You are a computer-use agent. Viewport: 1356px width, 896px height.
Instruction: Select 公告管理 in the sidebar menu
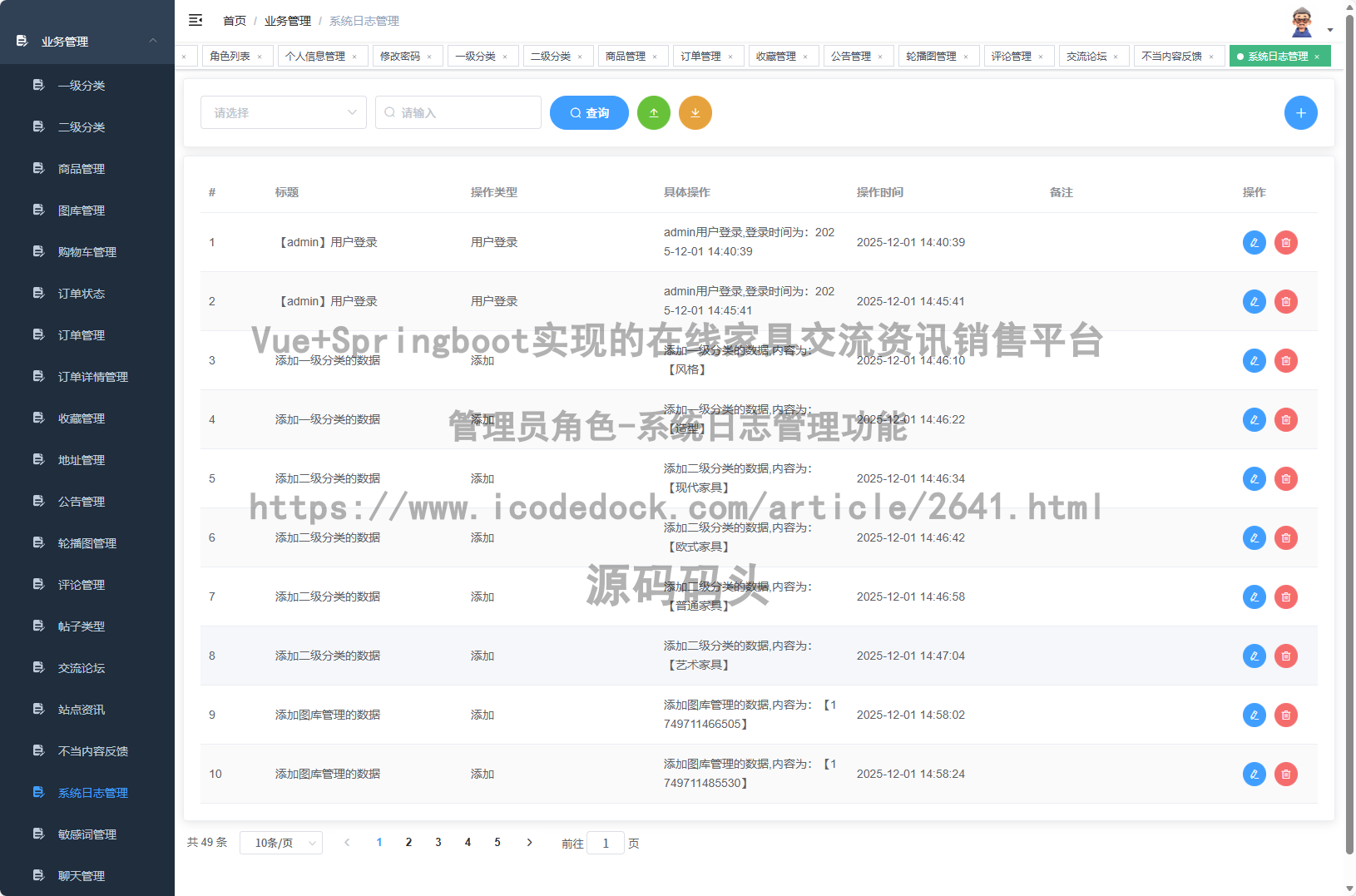click(81, 501)
